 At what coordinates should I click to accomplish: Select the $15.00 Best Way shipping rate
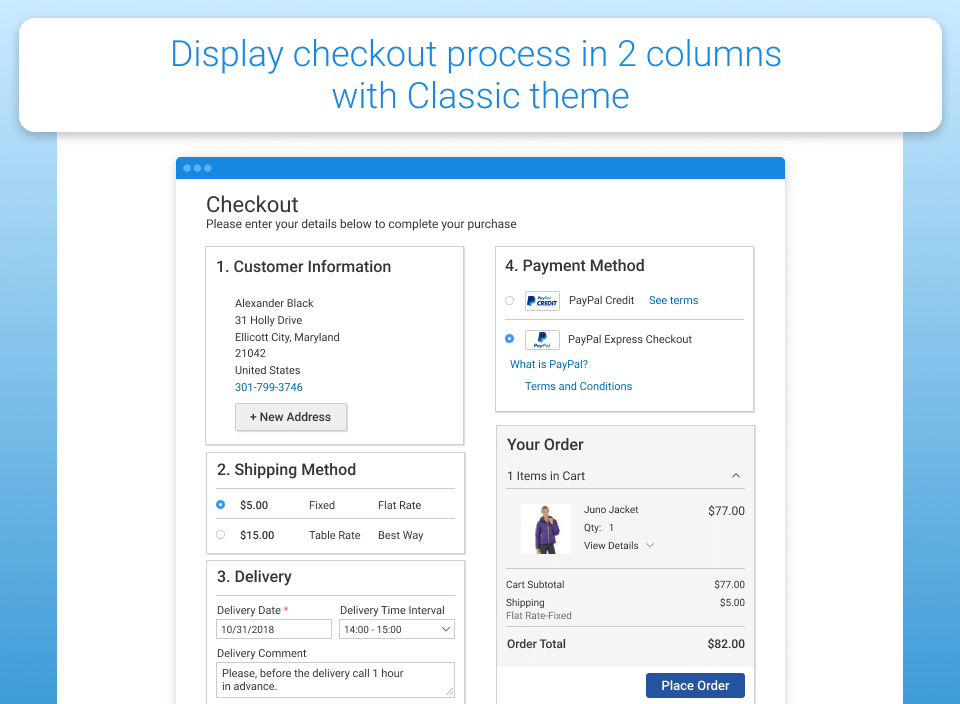coord(220,535)
